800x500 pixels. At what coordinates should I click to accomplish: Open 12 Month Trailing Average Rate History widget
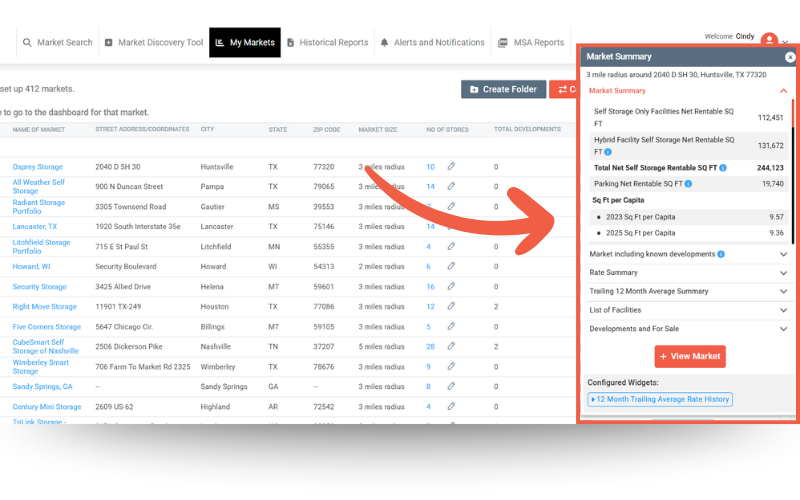click(x=660, y=399)
